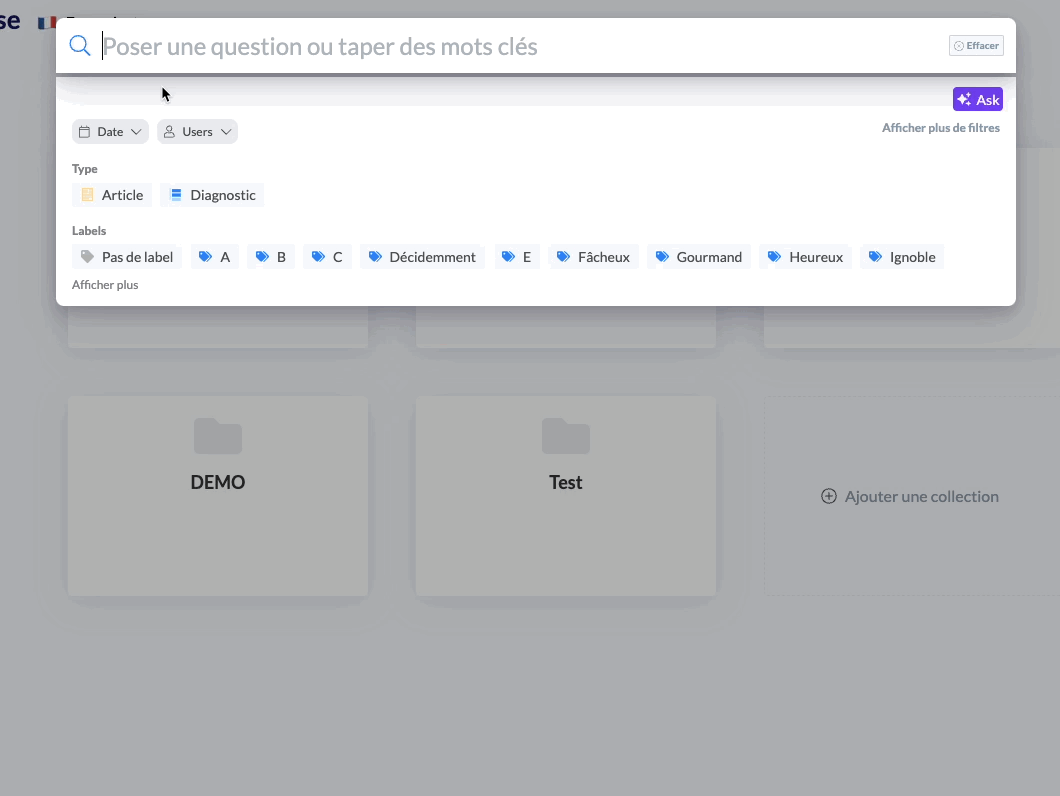1060x796 pixels.
Task: Click Ajouter une collection
Action: click(x=910, y=496)
